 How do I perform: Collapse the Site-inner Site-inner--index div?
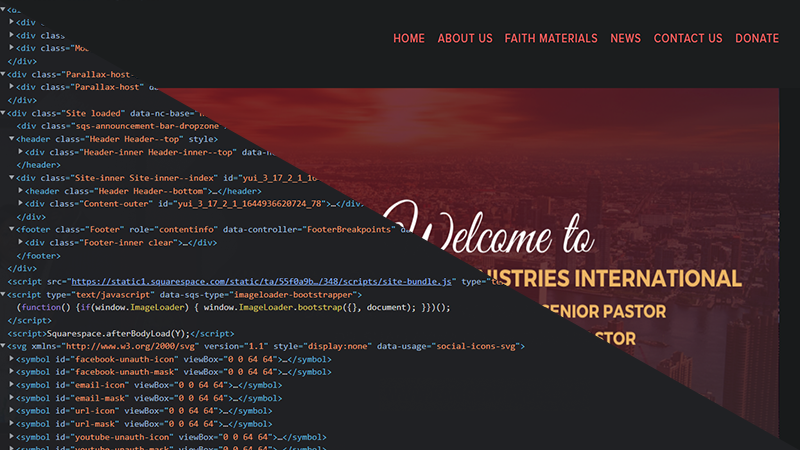[x=12, y=177]
